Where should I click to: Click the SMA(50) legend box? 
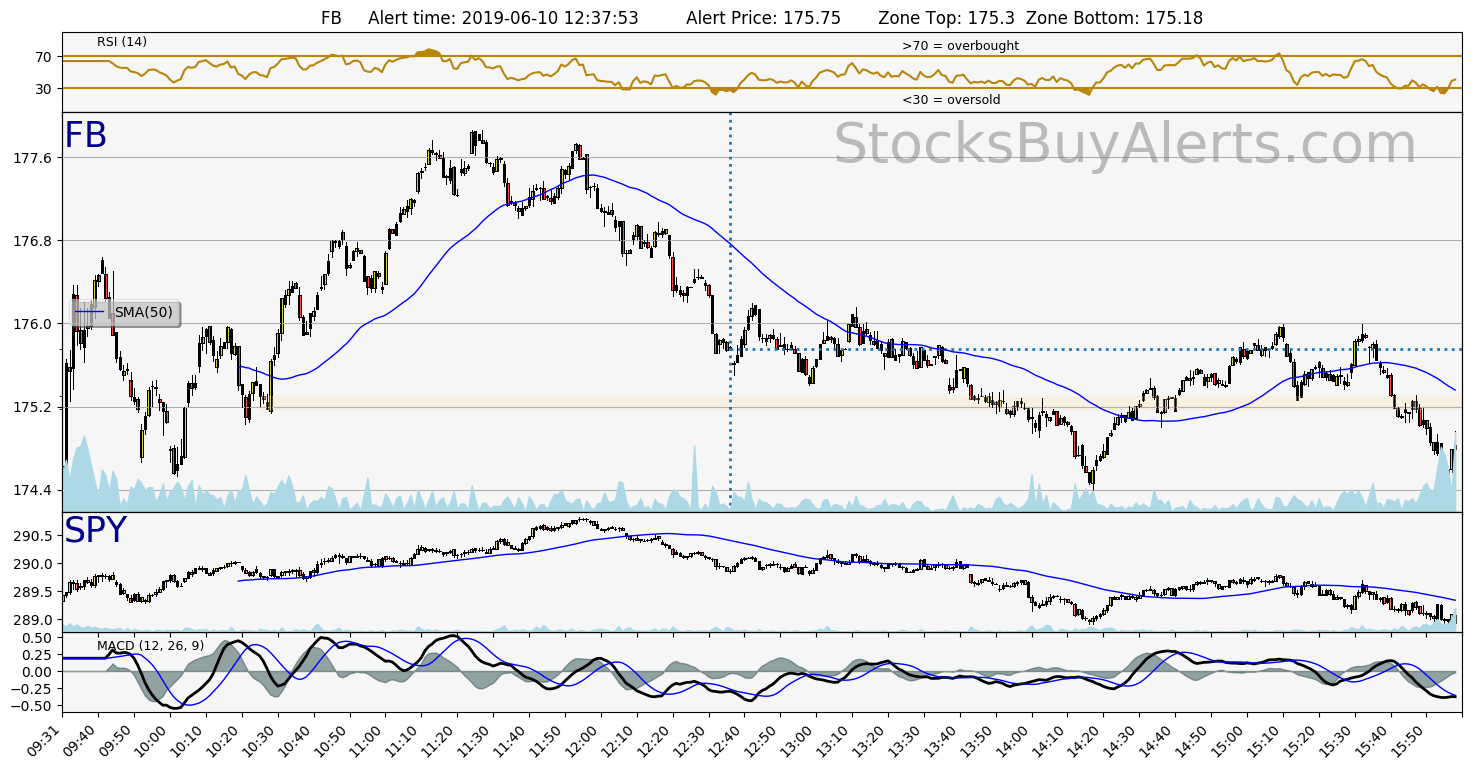click(126, 313)
